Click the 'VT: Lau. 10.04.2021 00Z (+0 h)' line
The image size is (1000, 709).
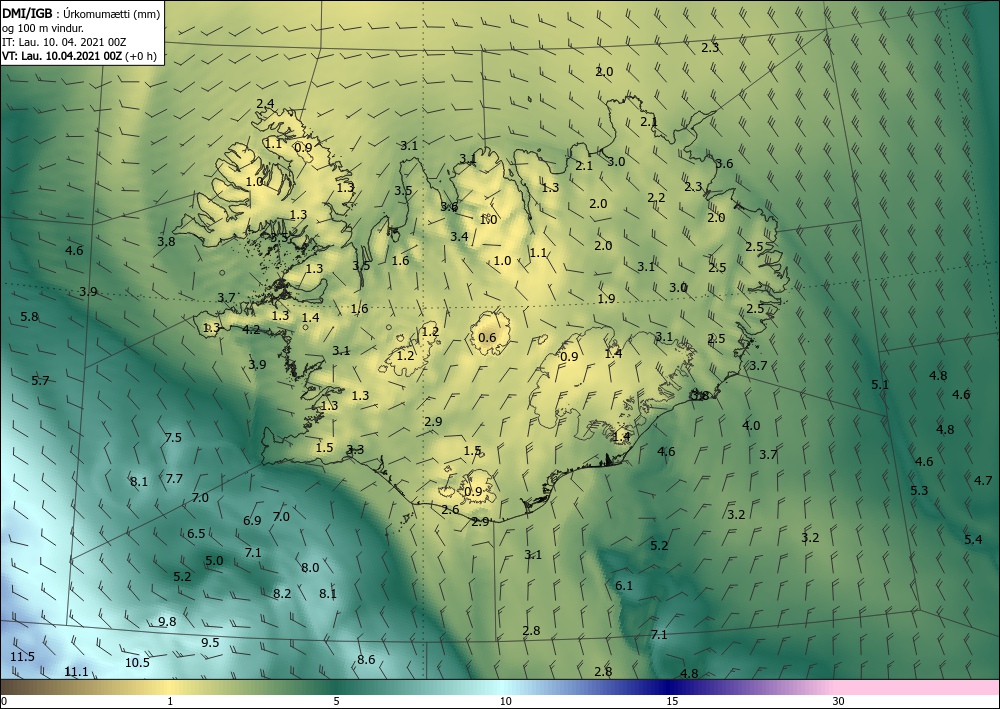pyautogui.click(x=79, y=55)
